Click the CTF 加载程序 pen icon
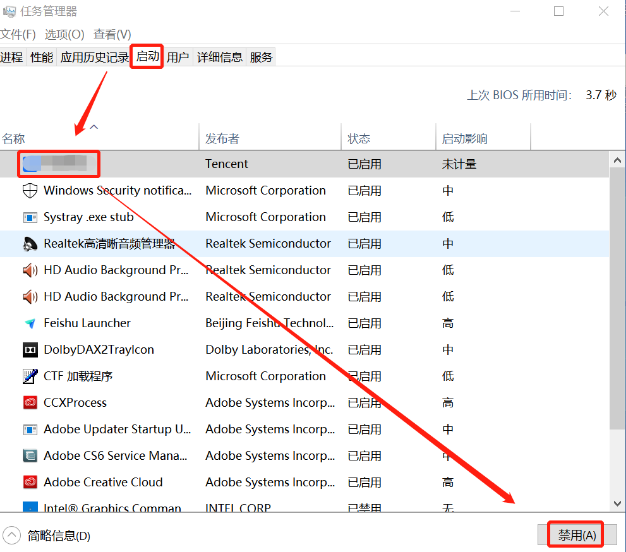Screen dimensions: 626x552 [x=30, y=376]
